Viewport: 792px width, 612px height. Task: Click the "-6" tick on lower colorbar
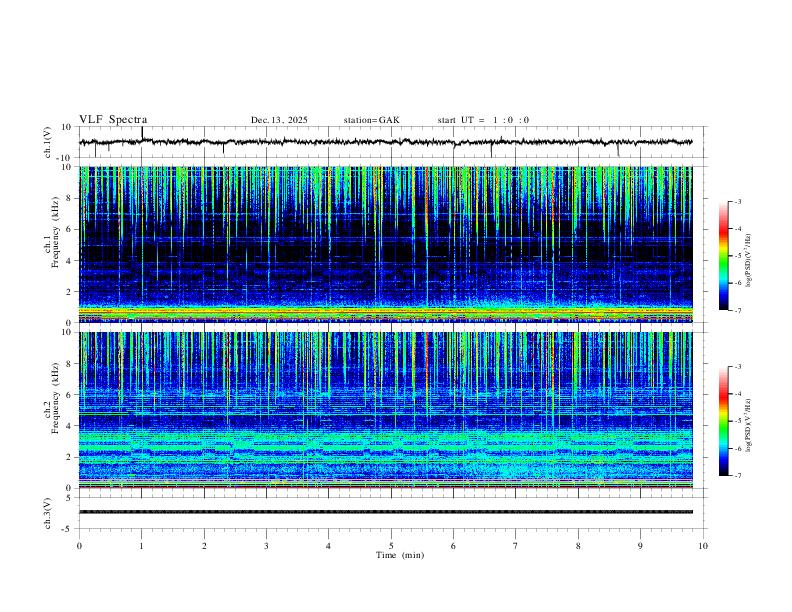tap(737, 448)
